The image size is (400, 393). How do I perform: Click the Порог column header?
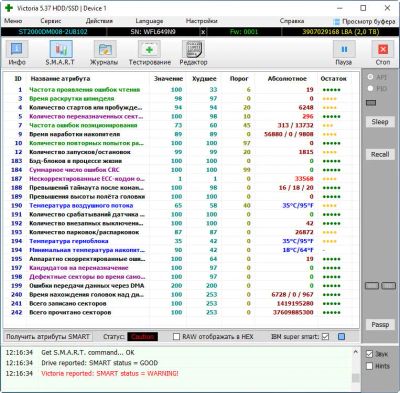[239, 79]
